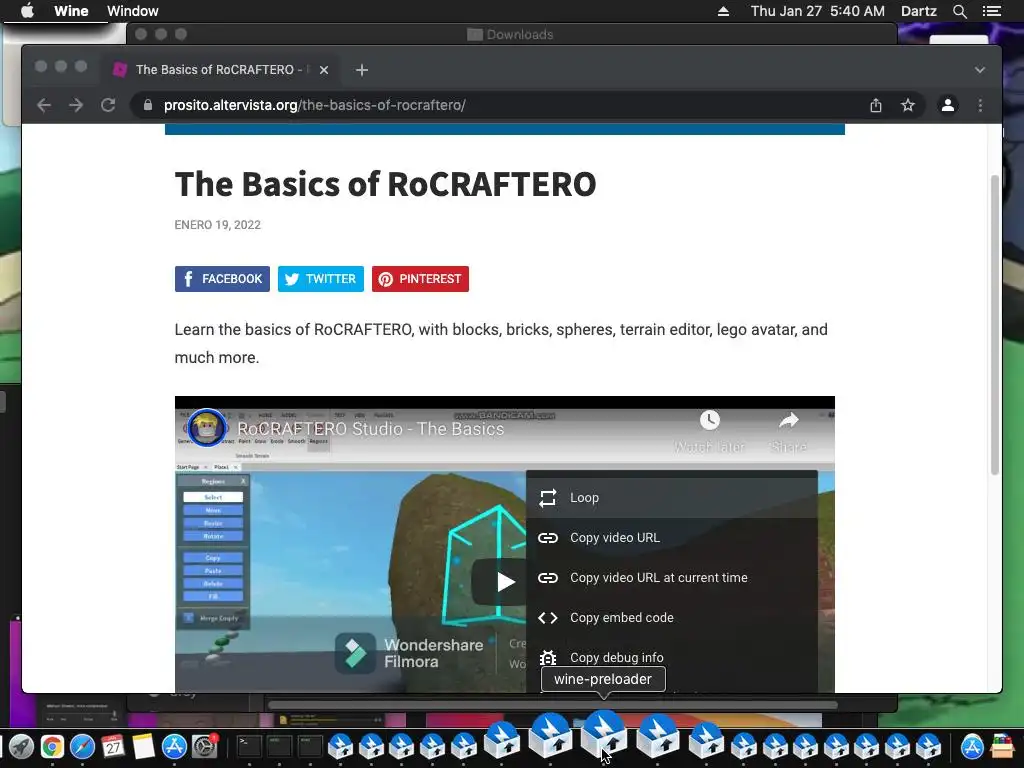Open the Wine application menu
The height and width of the screenshot is (768, 1024).
coord(71,11)
